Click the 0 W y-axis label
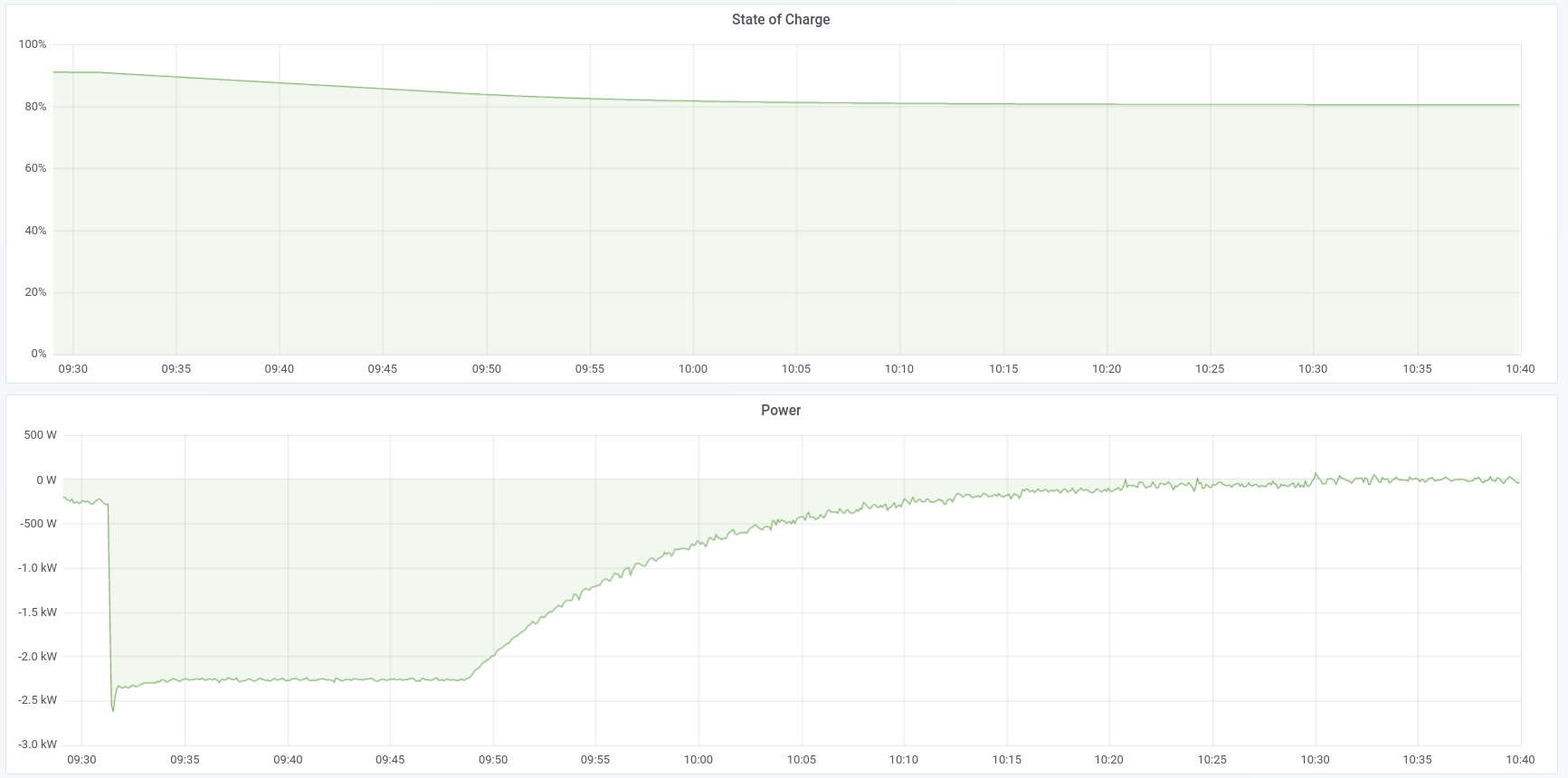This screenshot has width=1568, height=778. [x=46, y=480]
